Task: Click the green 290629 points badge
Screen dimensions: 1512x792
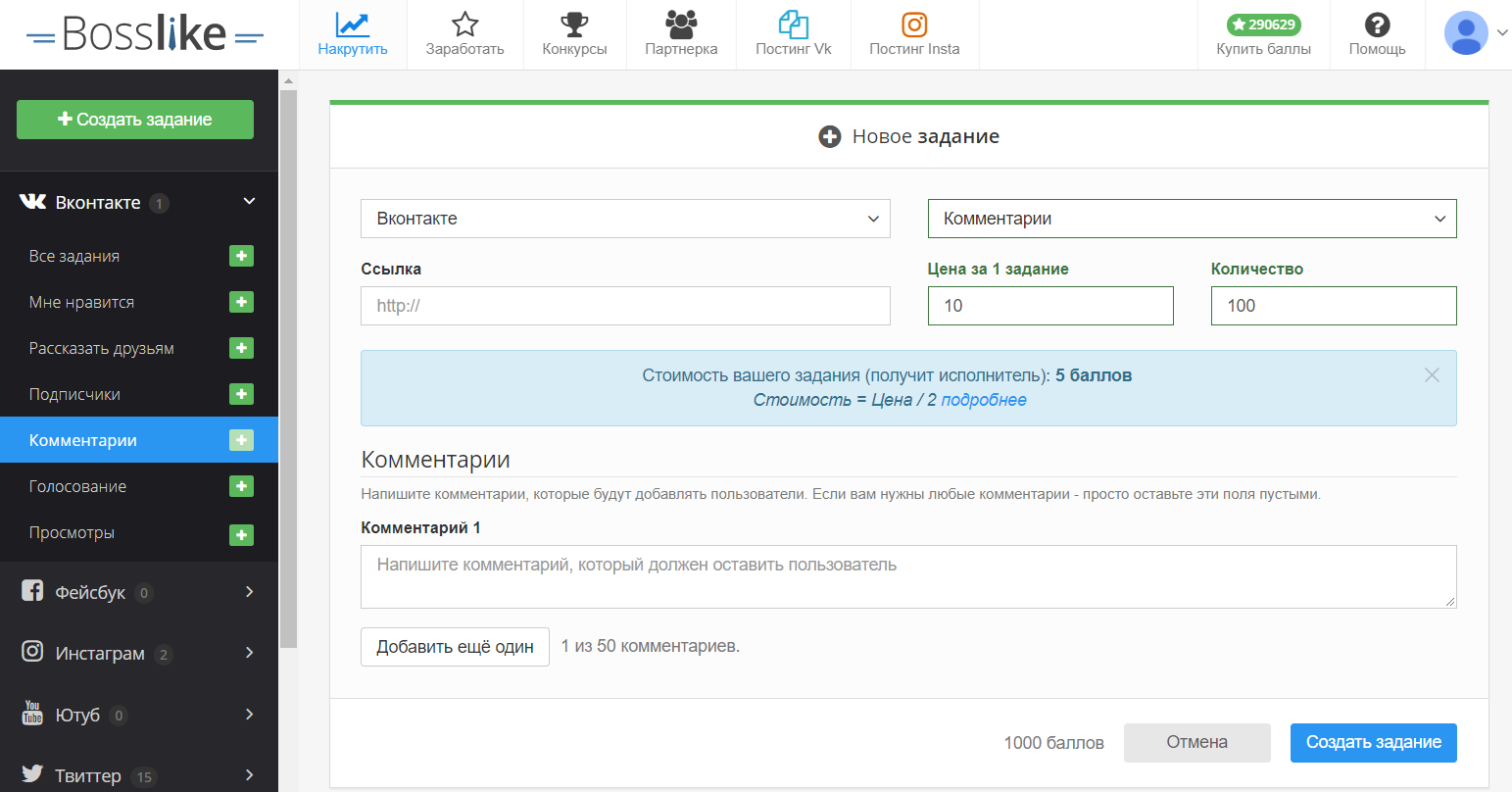Action: (x=1263, y=25)
